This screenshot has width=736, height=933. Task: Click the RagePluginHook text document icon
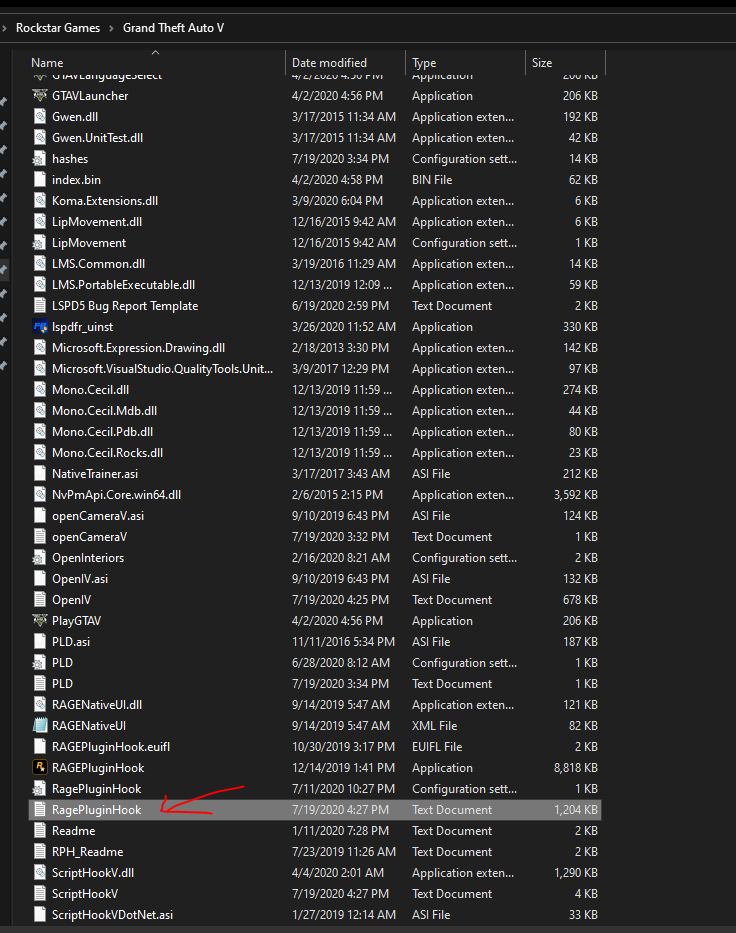40,810
